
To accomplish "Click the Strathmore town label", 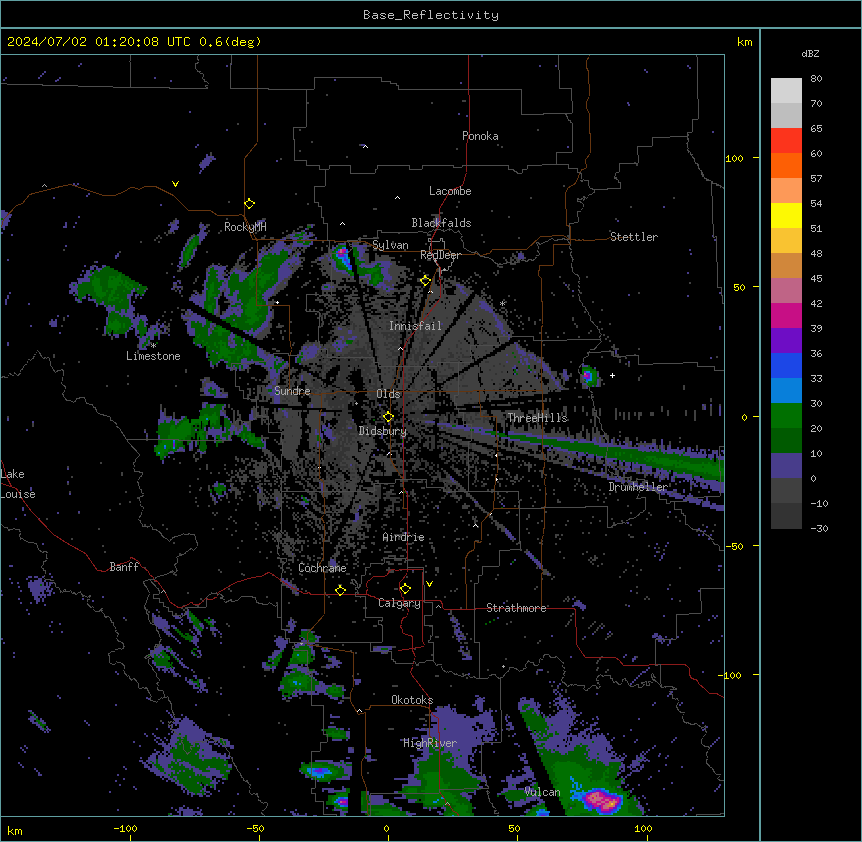I will click(x=516, y=608).
